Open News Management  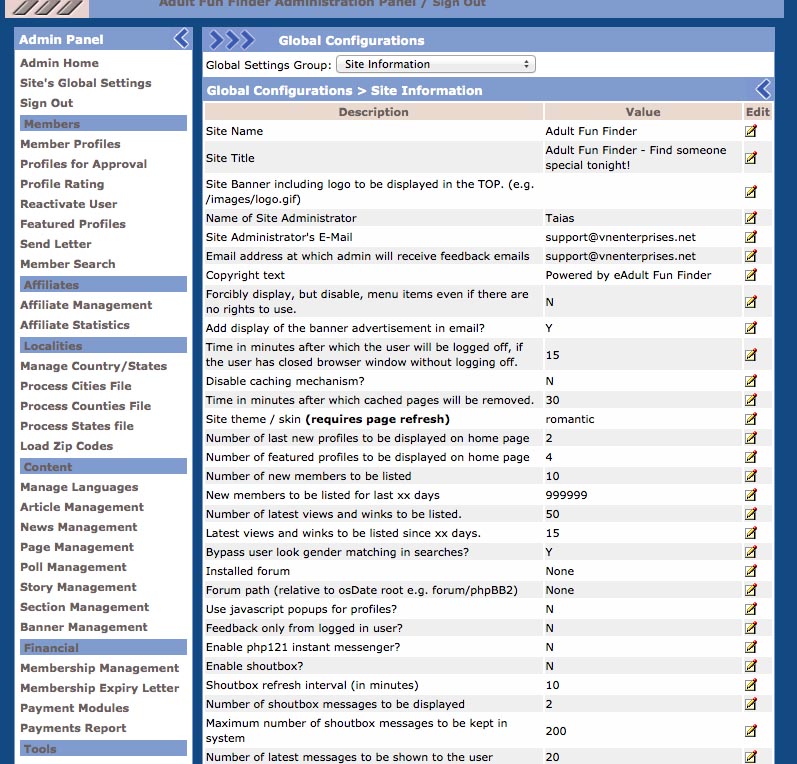[79, 527]
